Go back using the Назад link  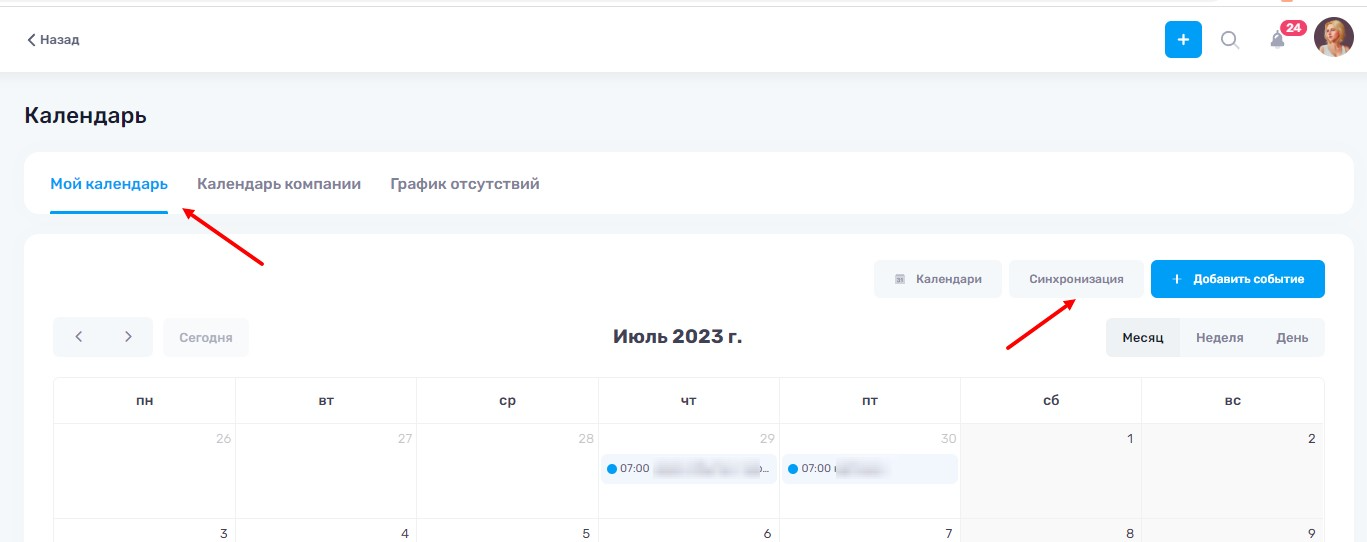pyautogui.click(x=53, y=40)
